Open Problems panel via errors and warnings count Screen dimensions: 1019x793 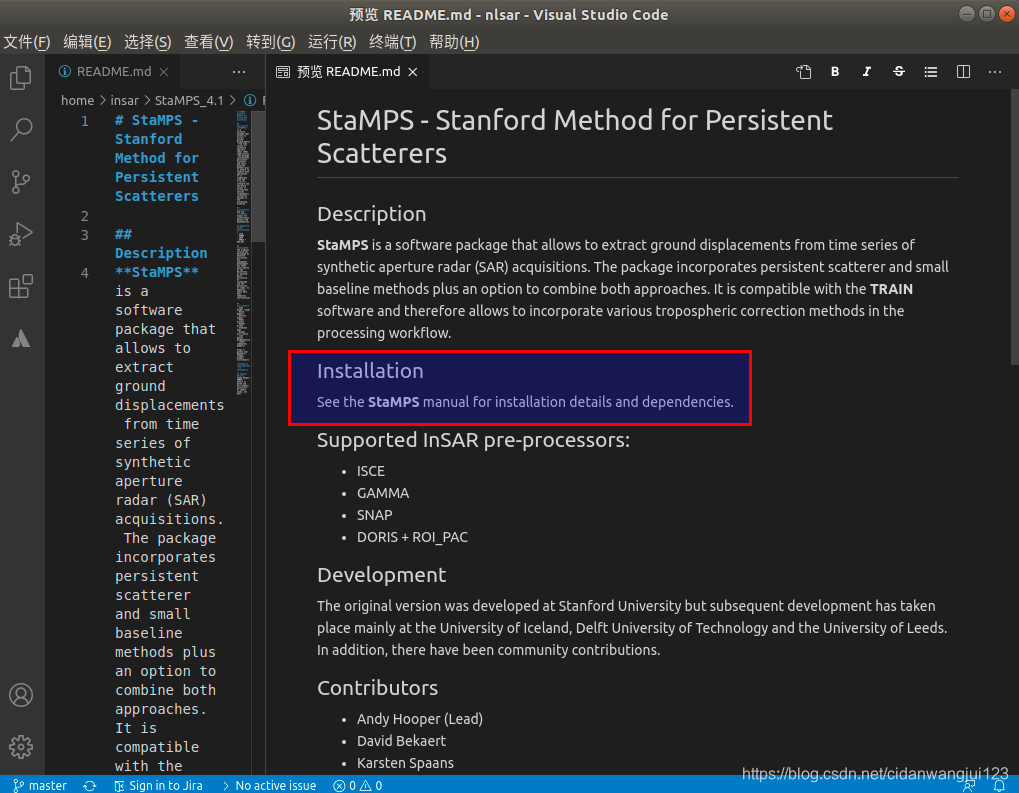tap(357, 785)
